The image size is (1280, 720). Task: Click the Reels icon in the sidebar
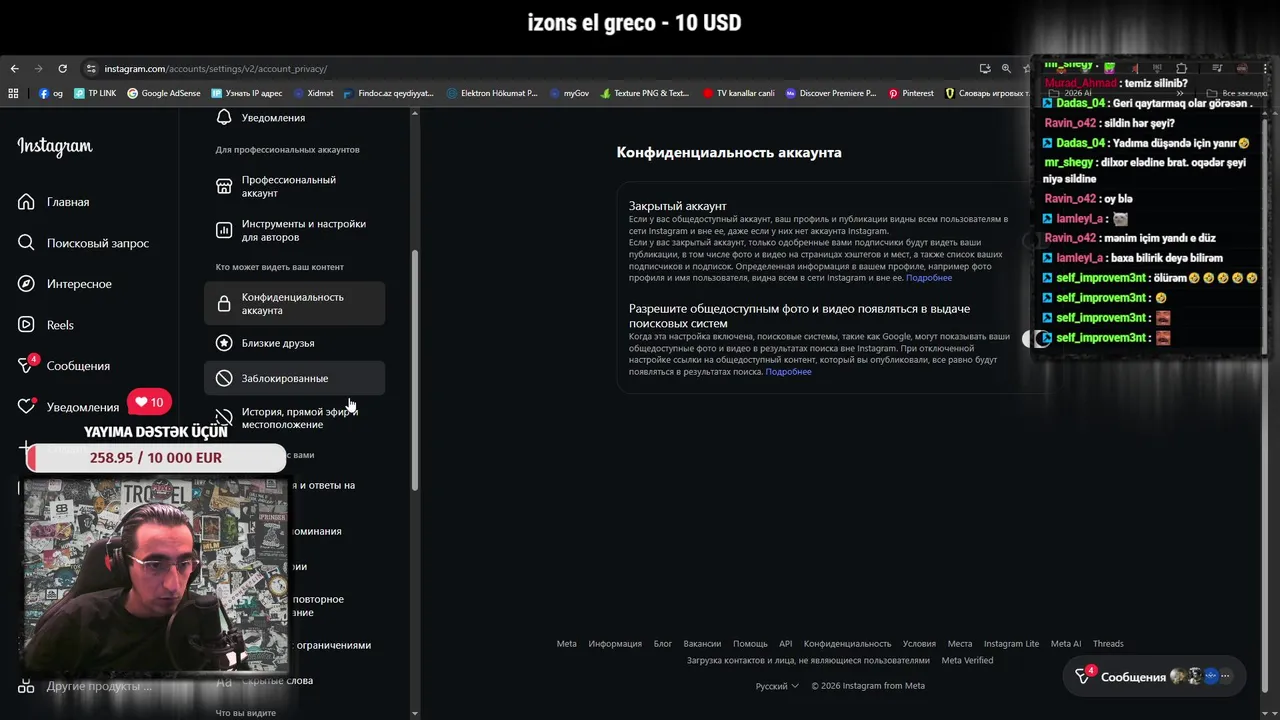coord(26,325)
